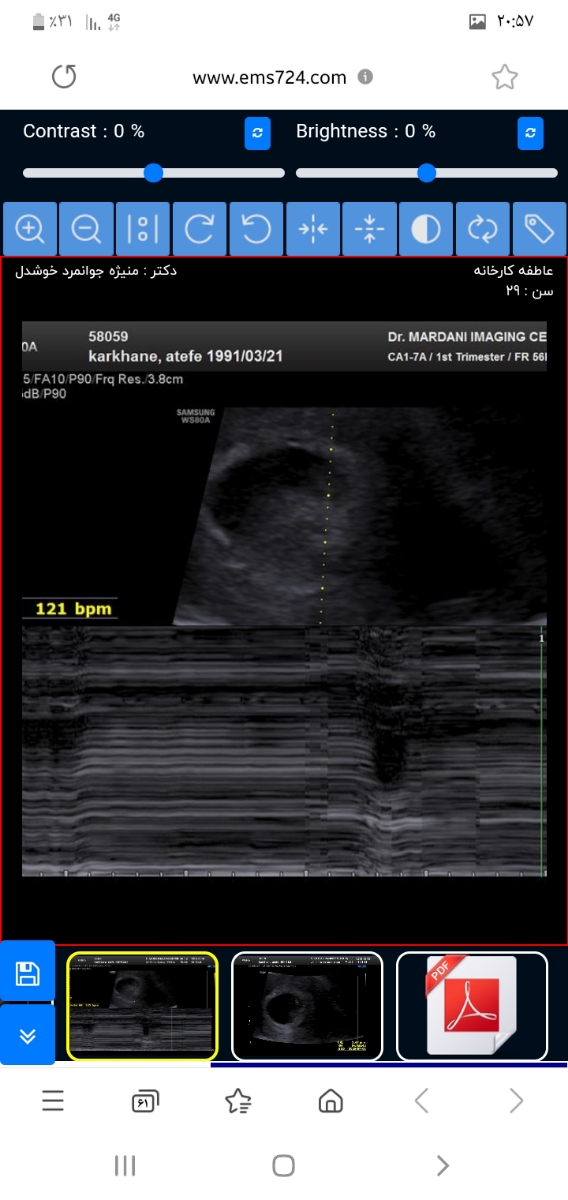Toggle invert colors half-circle icon

click(426, 229)
